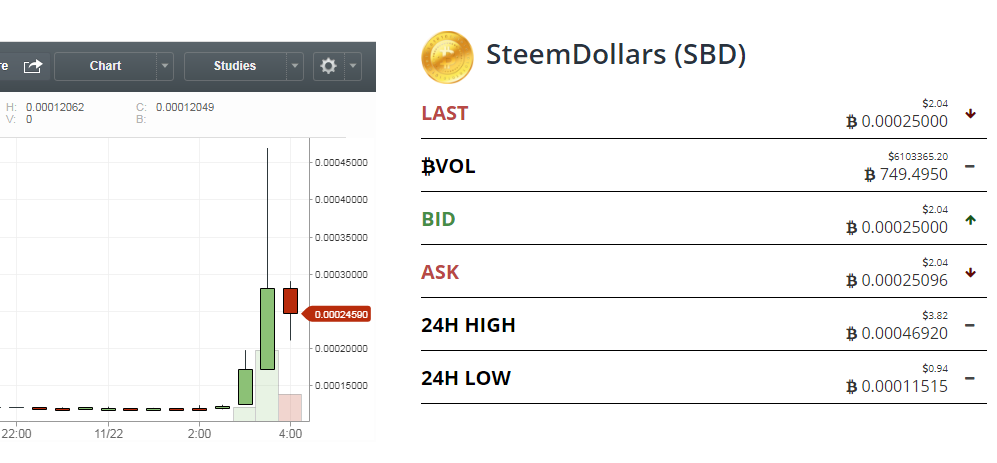The image size is (997, 463).
Task: Click the Chart button in toolbar
Action: pos(105,66)
